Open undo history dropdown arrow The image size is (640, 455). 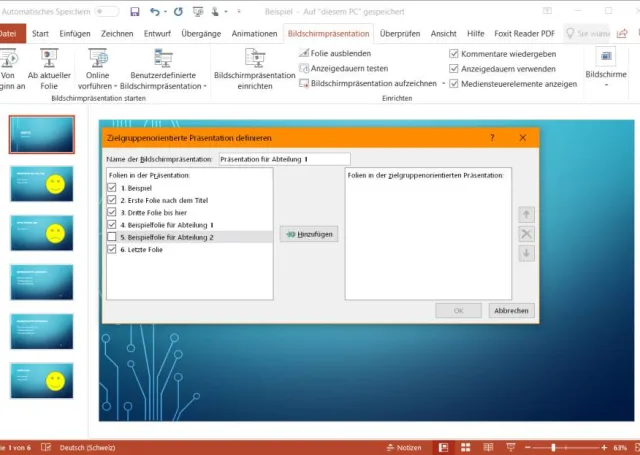(165, 11)
